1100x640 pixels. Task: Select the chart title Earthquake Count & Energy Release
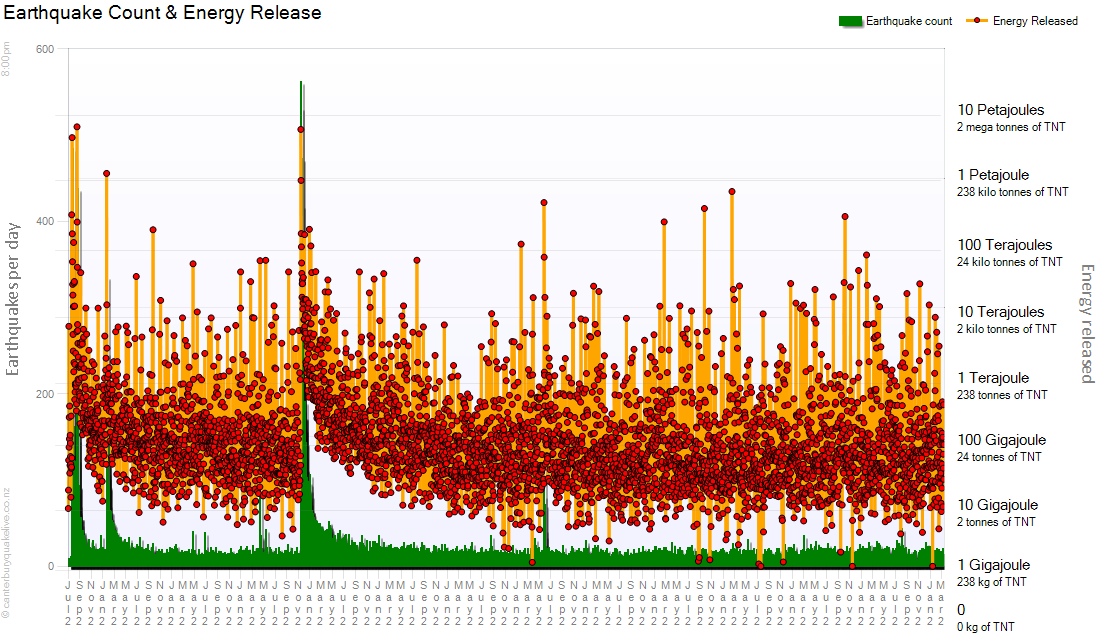click(163, 13)
